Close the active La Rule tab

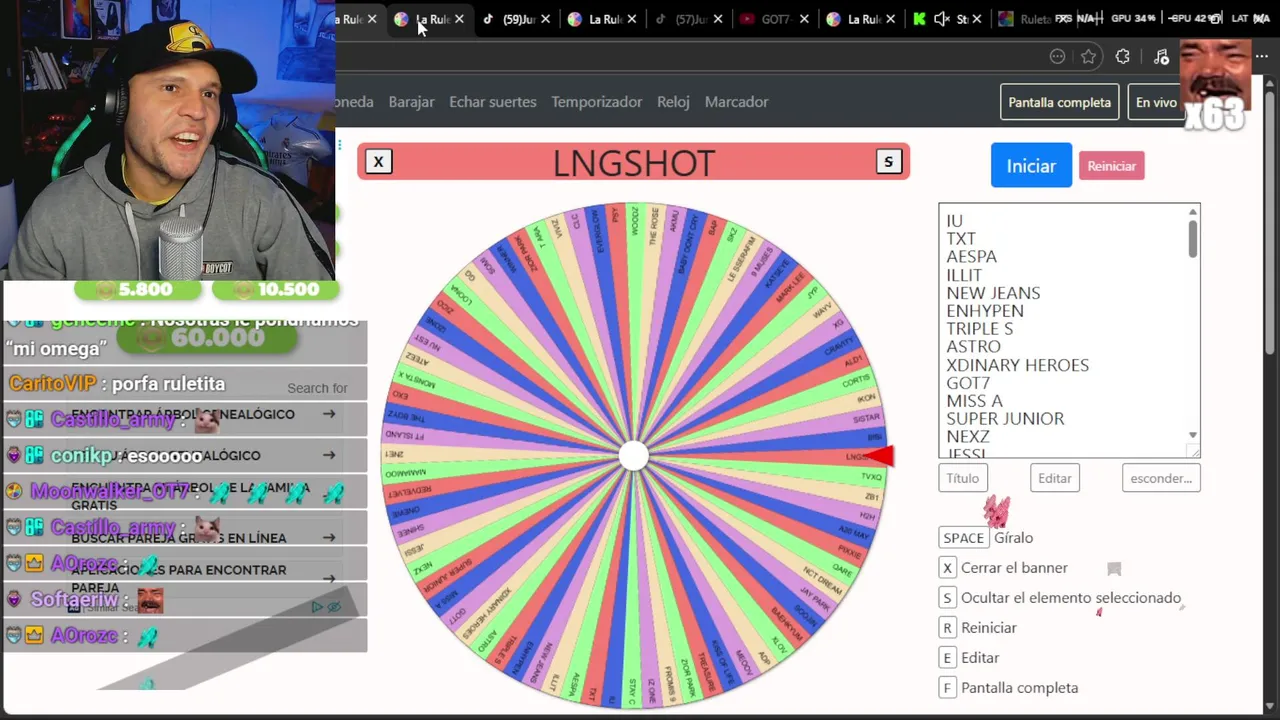click(459, 19)
